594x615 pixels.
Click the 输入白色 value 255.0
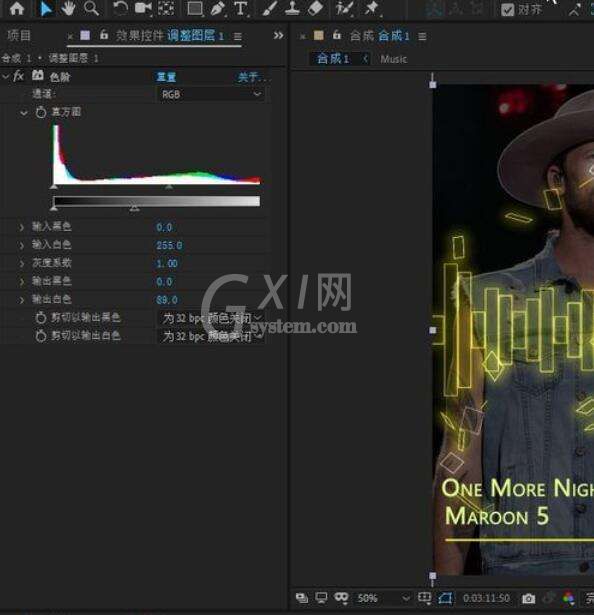click(169, 246)
